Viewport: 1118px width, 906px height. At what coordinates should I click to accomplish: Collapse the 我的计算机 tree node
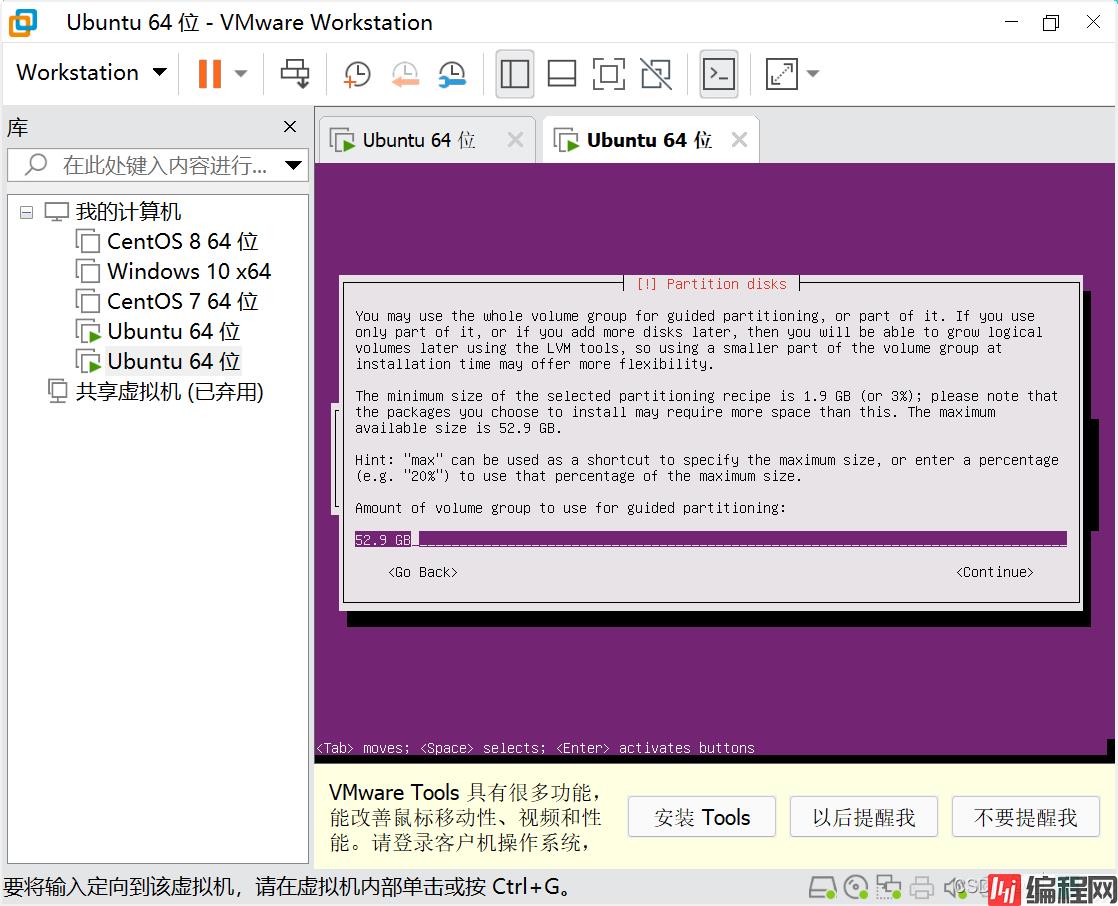coord(26,212)
